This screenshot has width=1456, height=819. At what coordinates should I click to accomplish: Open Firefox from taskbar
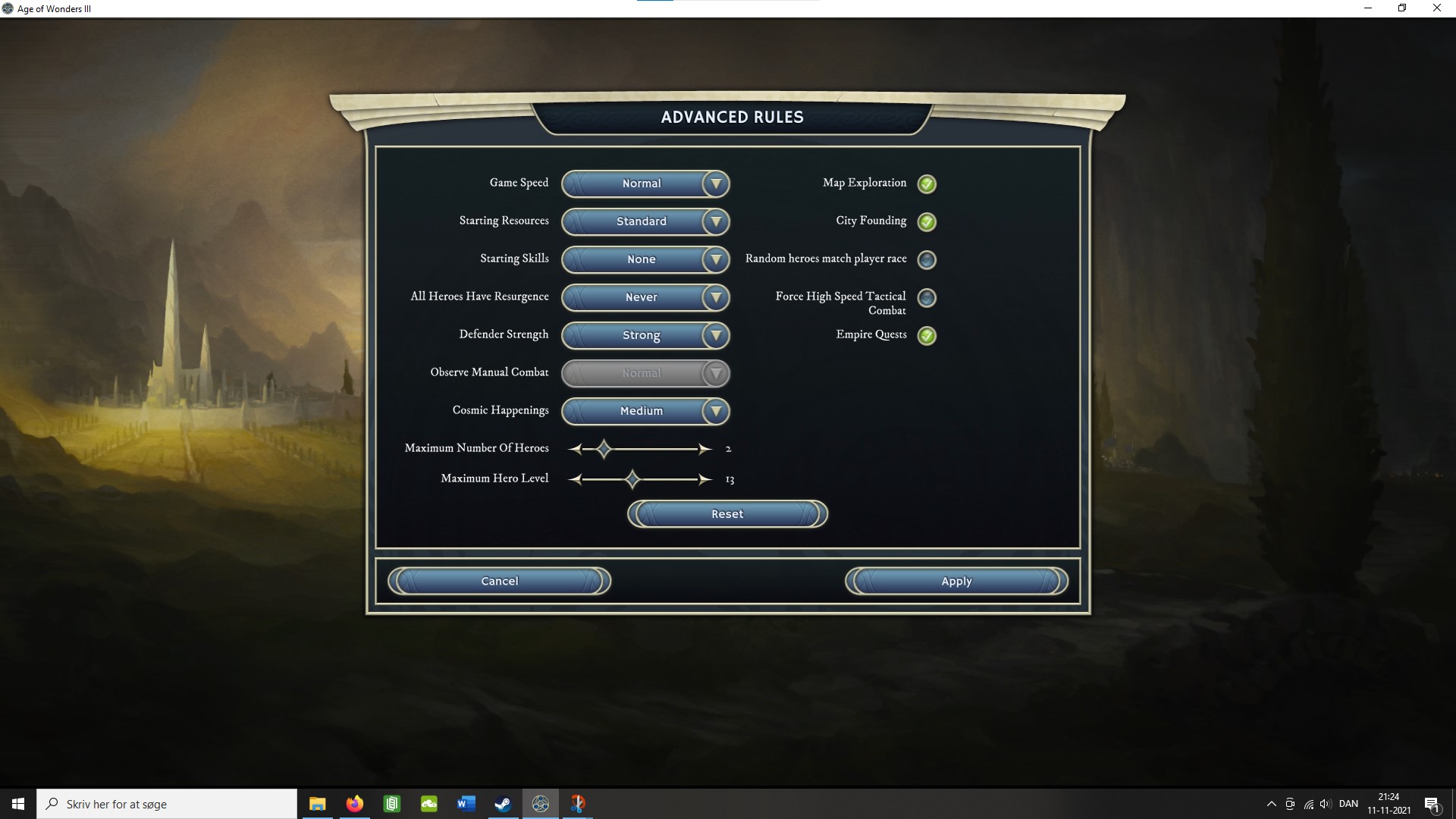[355, 804]
